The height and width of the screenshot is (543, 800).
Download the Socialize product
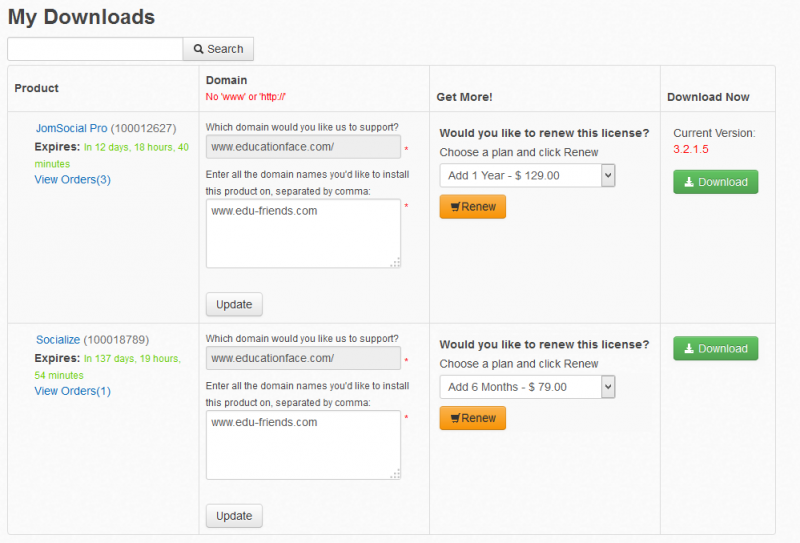(715, 349)
